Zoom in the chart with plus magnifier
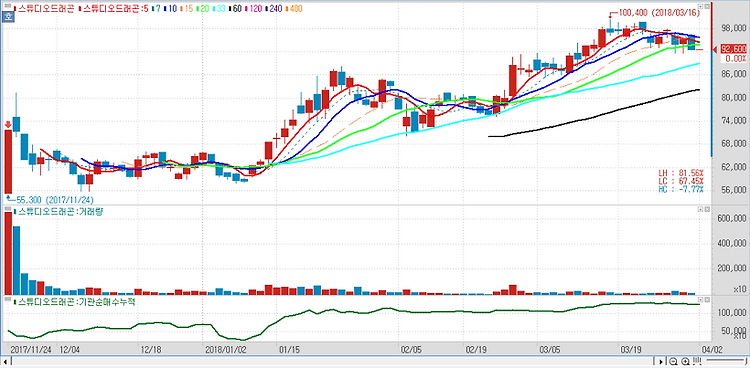This screenshot has height=368, width=750. (685, 362)
